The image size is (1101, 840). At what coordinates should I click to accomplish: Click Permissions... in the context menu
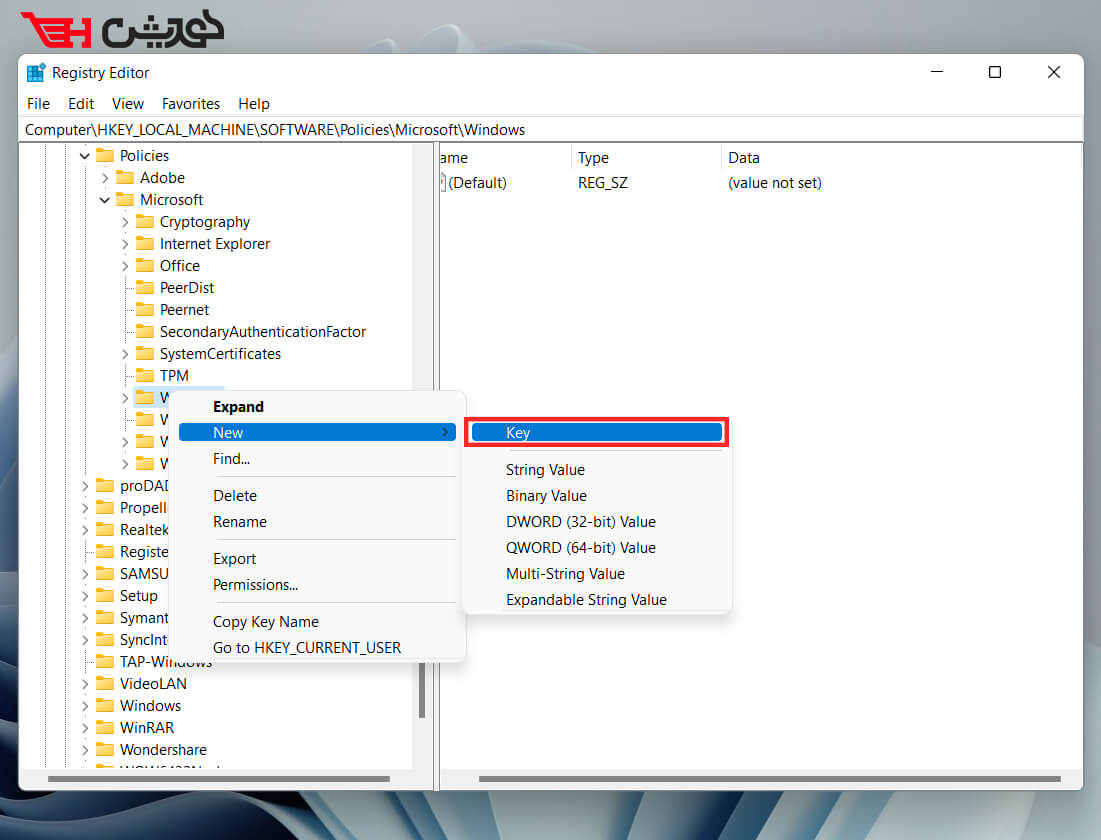[x=255, y=585]
